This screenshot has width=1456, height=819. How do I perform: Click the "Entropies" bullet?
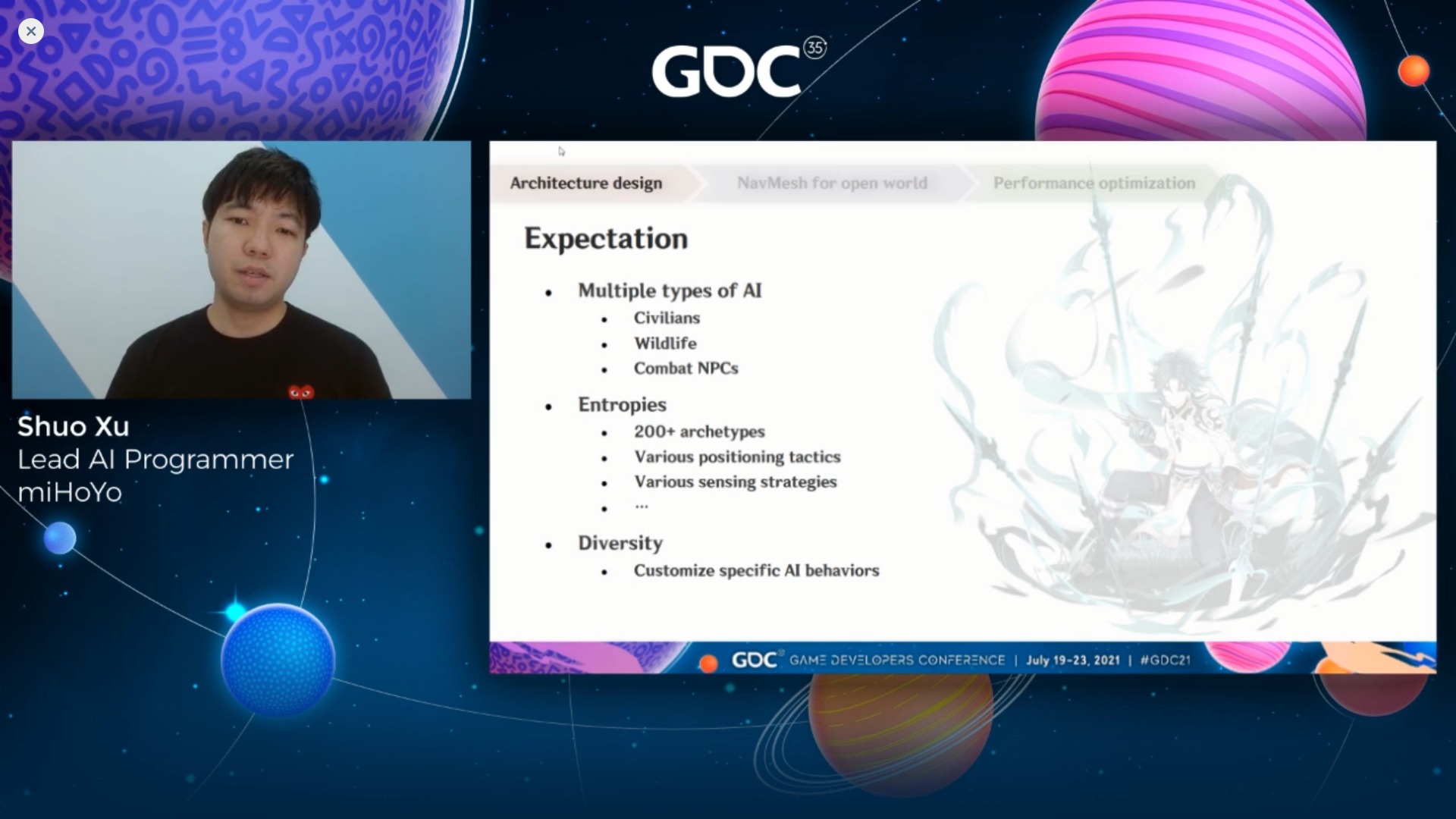click(x=622, y=405)
